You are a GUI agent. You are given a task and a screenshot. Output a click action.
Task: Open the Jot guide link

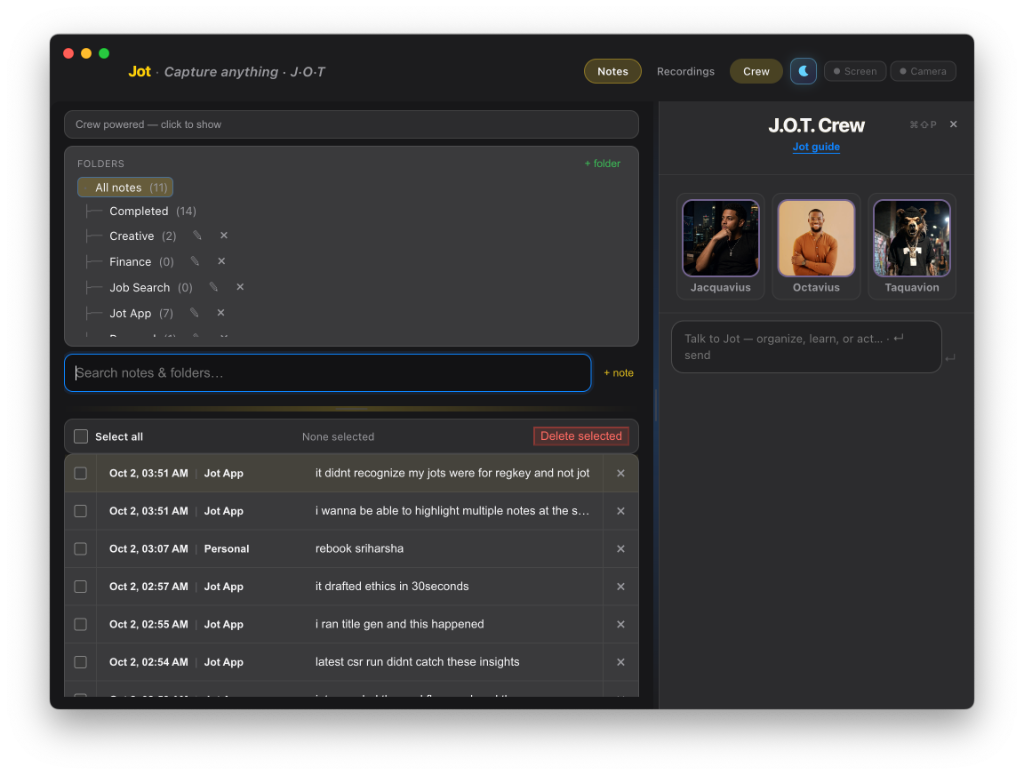816,146
